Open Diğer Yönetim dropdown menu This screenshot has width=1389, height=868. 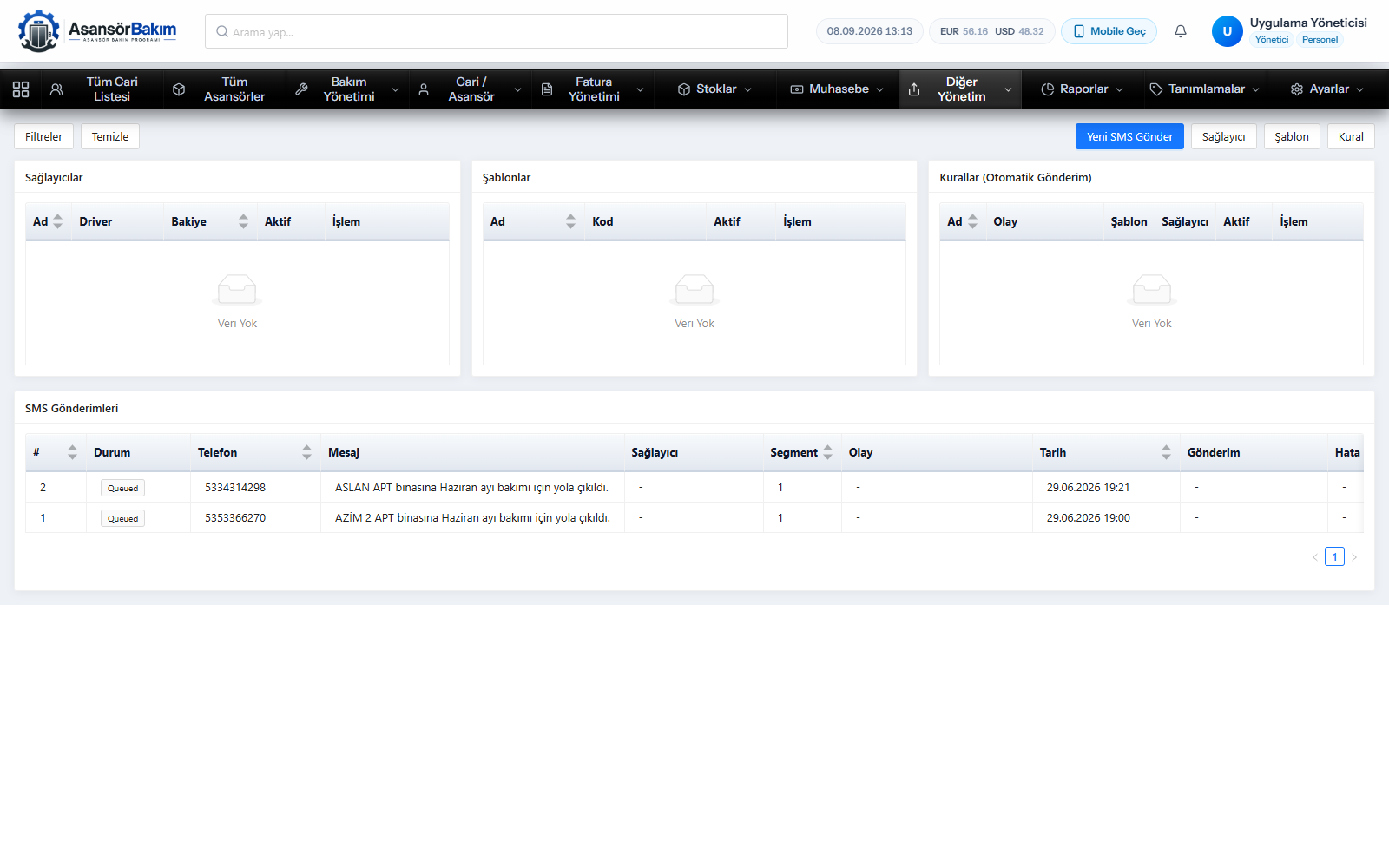960,89
